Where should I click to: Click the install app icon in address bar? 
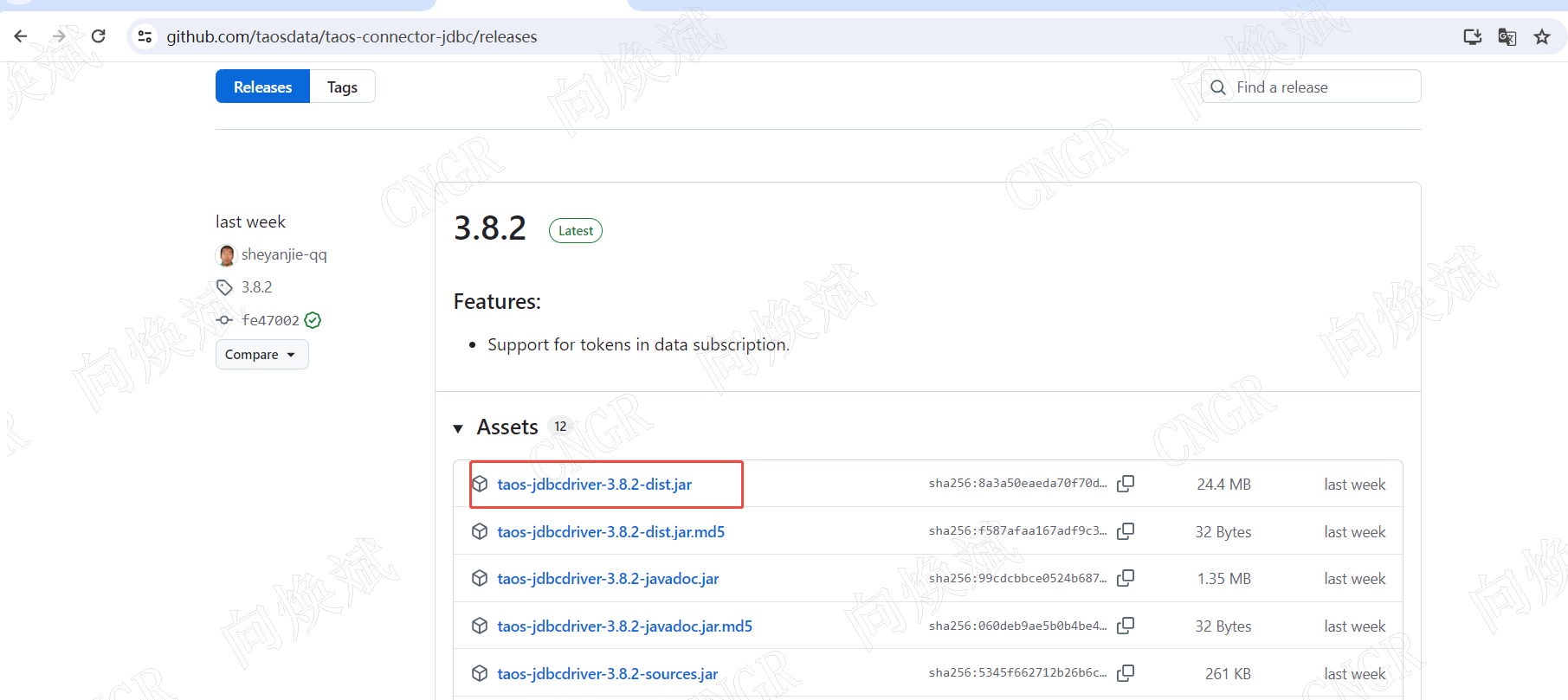pyautogui.click(x=1472, y=36)
